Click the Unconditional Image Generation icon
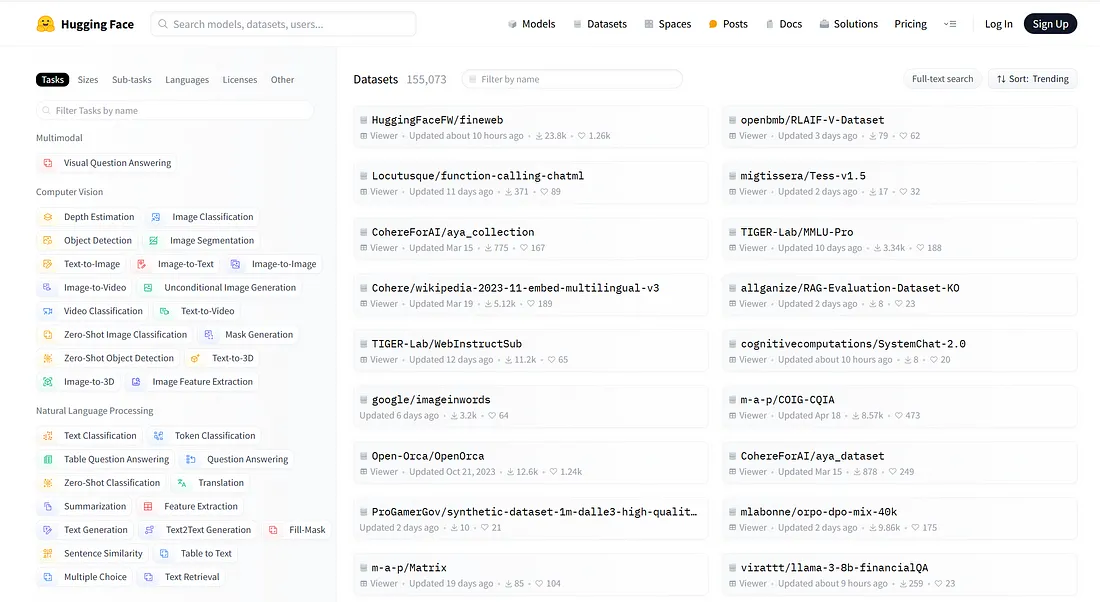Image resolution: width=1100 pixels, height=602 pixels. (x=148, y=288)
